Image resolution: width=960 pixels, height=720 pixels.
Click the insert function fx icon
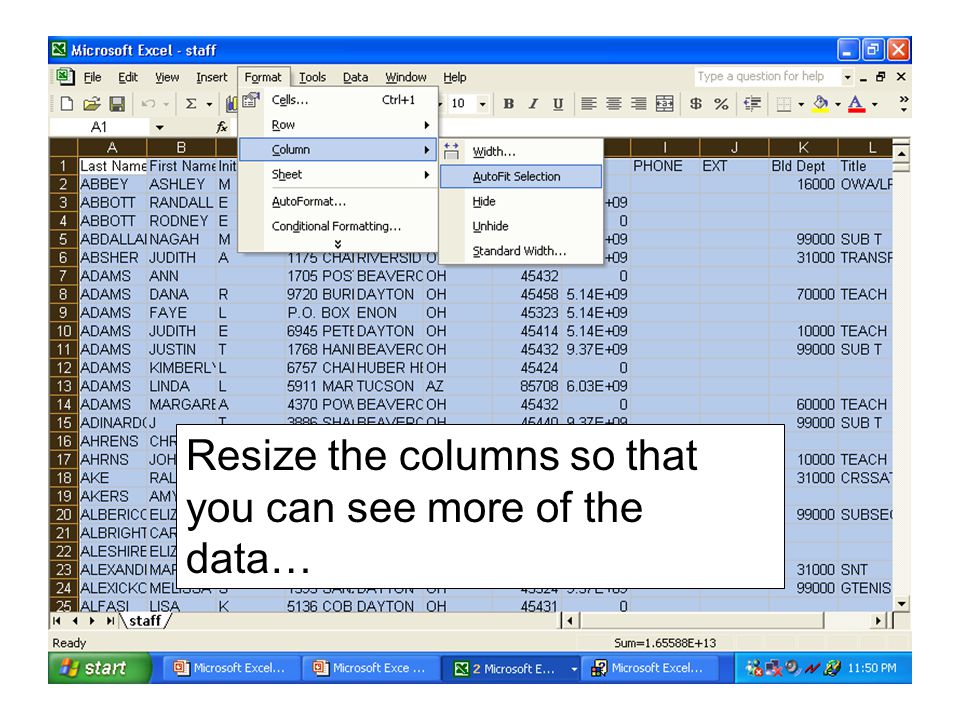(222, 127)
